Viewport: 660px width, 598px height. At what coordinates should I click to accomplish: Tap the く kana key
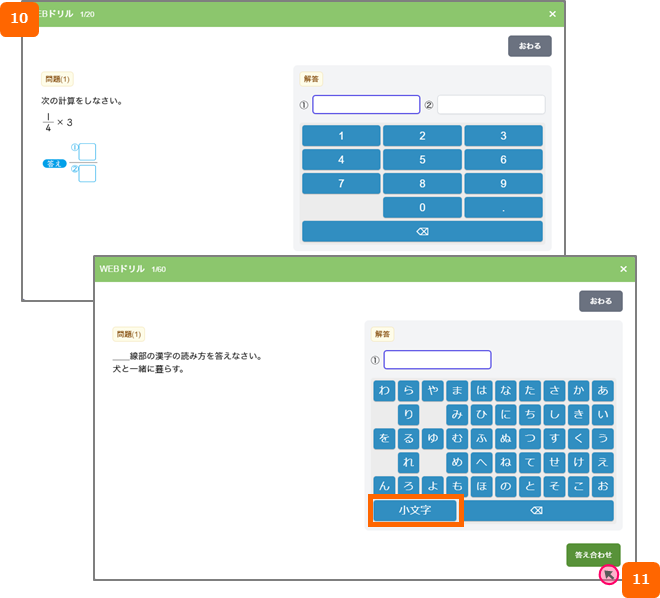coord(579,438)
